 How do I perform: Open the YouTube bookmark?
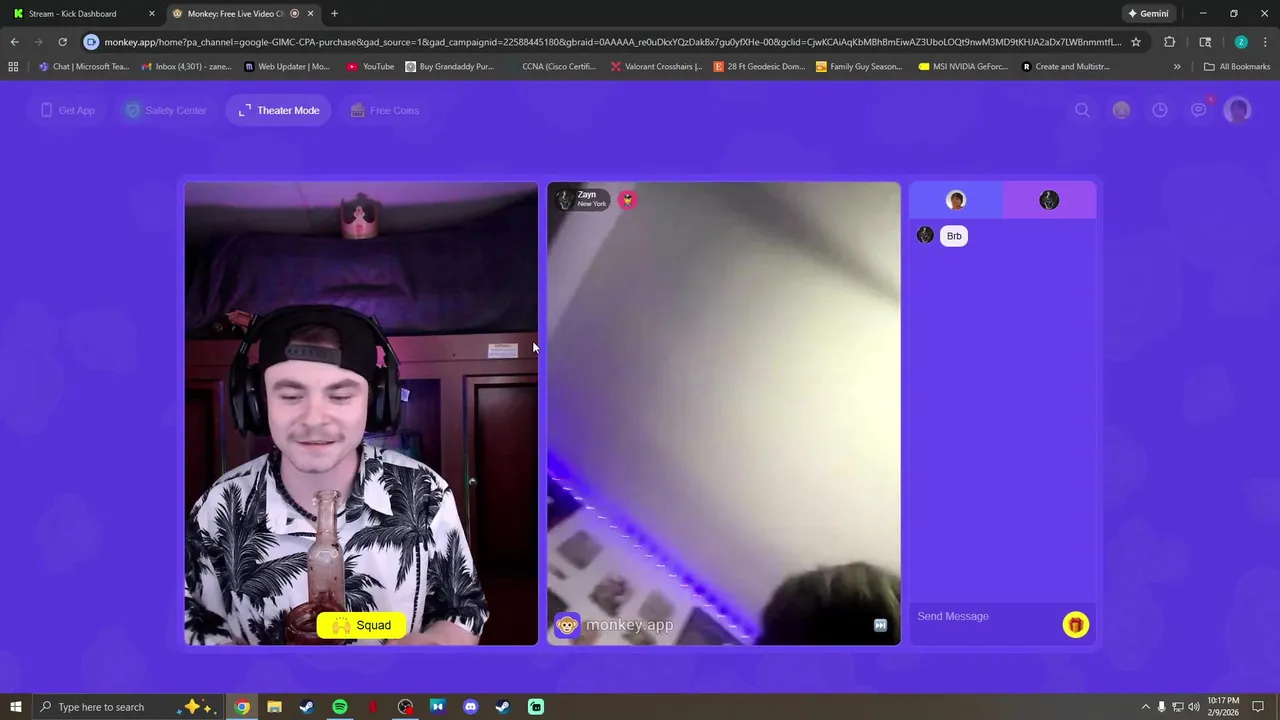370,67
